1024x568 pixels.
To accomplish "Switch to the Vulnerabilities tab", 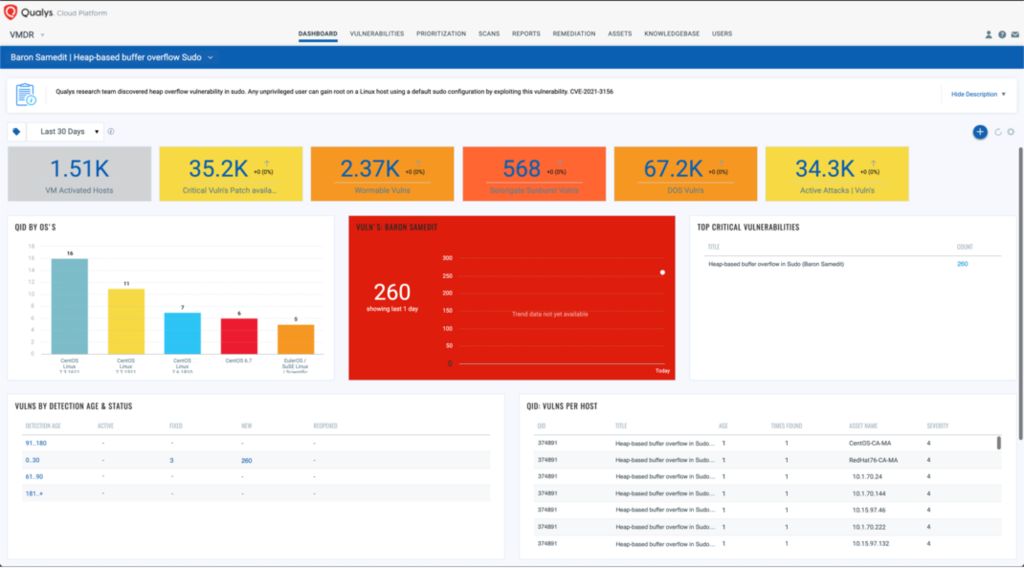I will tap(376, 34).
